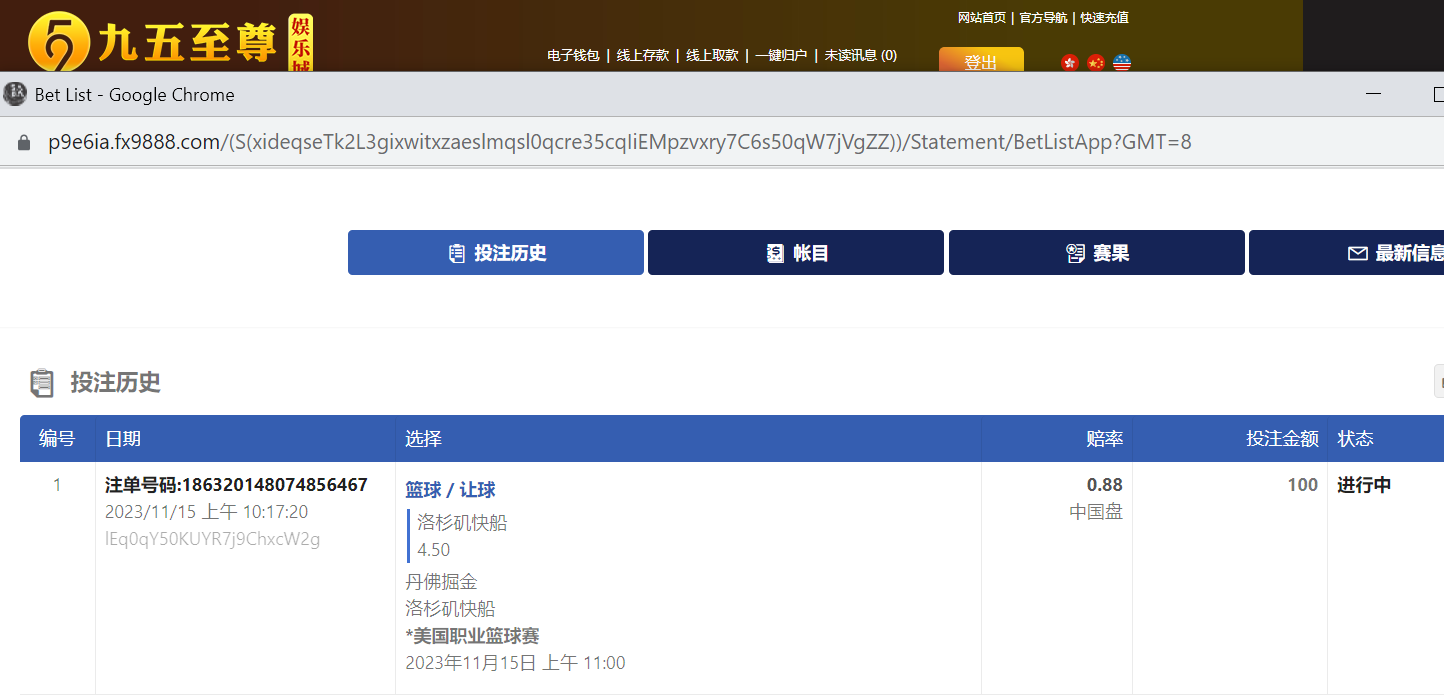1444x699 pixels.
Task: Click the handicap value 4.50
Action: pyautogui.click(x=434, y=550)
